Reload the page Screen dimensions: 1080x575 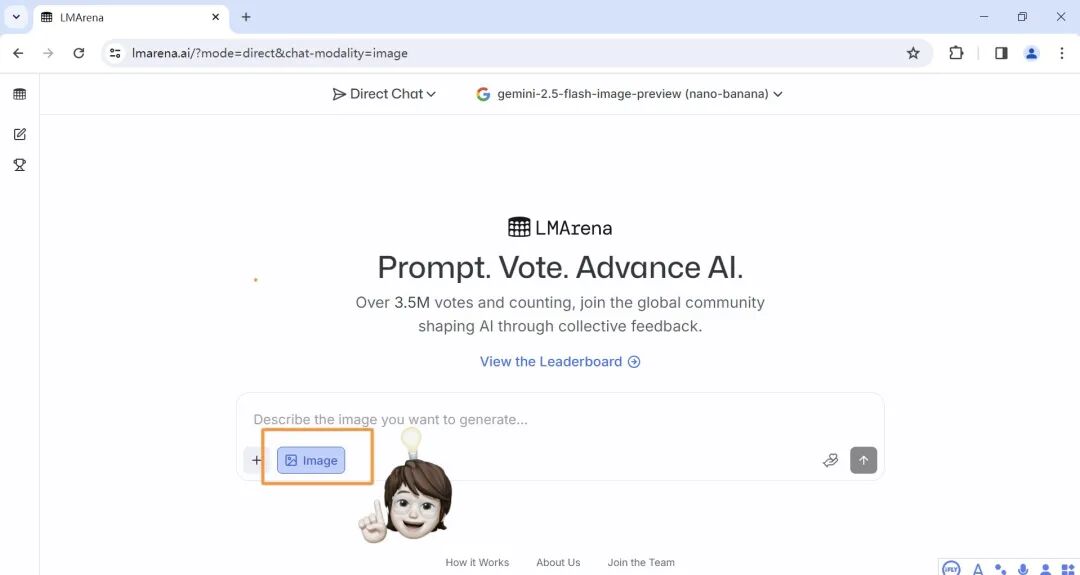[x=79, y=53]
